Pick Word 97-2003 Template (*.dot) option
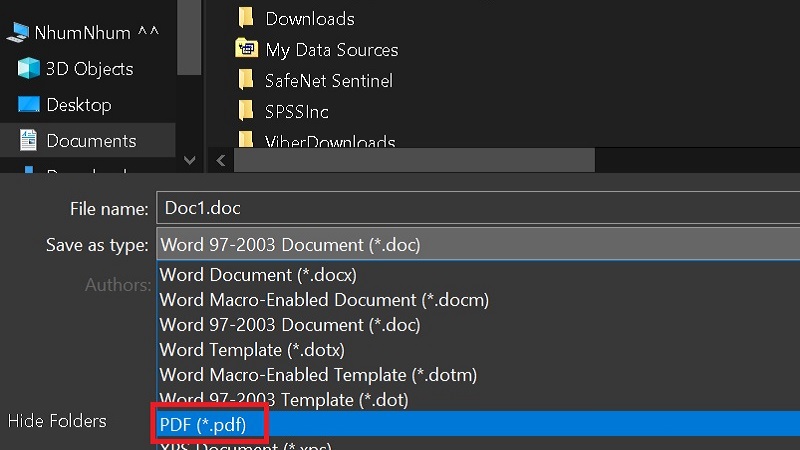 click(479, 399)
